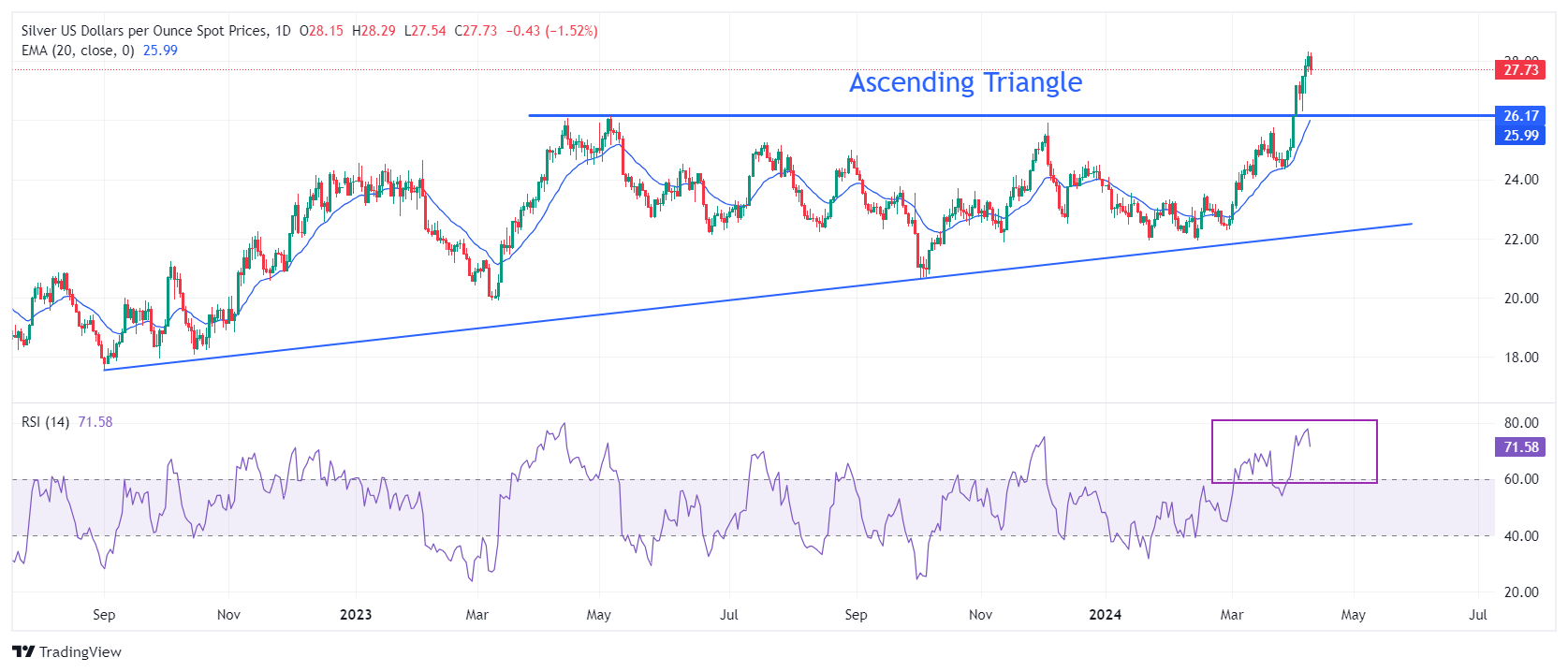Click the red 27.73 current price label

1520,69
